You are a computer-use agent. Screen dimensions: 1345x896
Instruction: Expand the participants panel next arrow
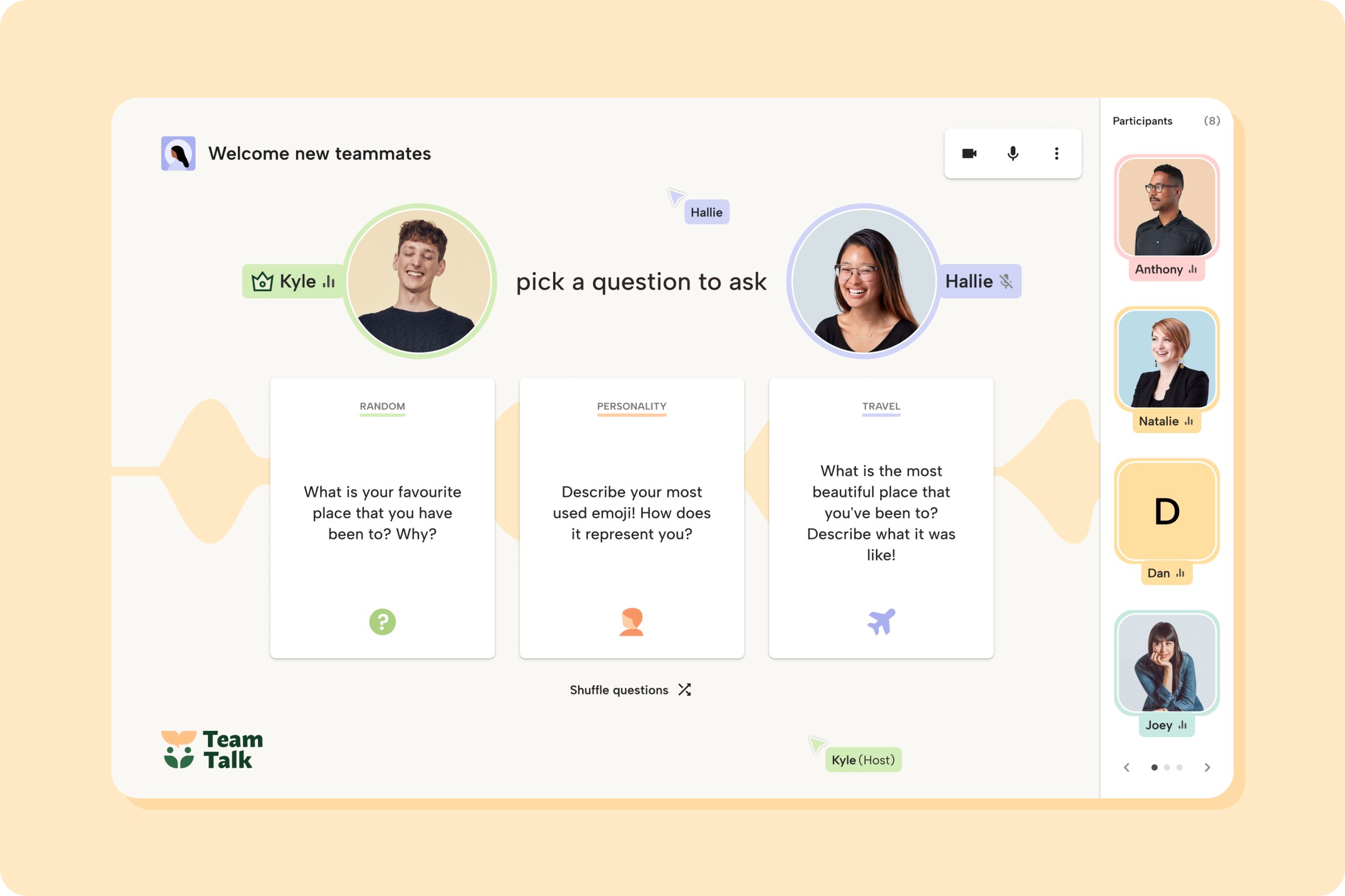[x=1209, y=767]
